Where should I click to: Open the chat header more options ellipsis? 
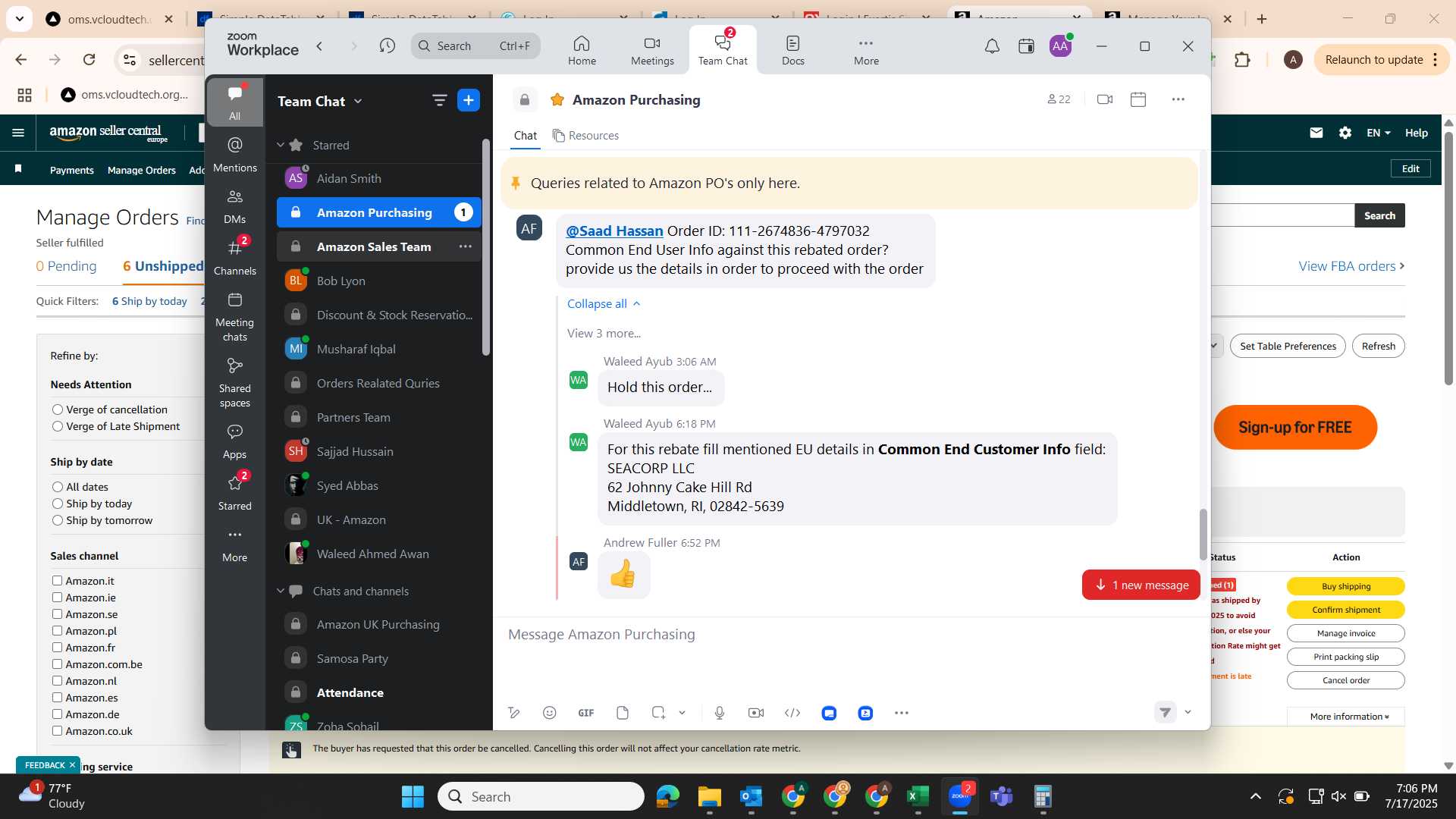tap(1178, 99)
